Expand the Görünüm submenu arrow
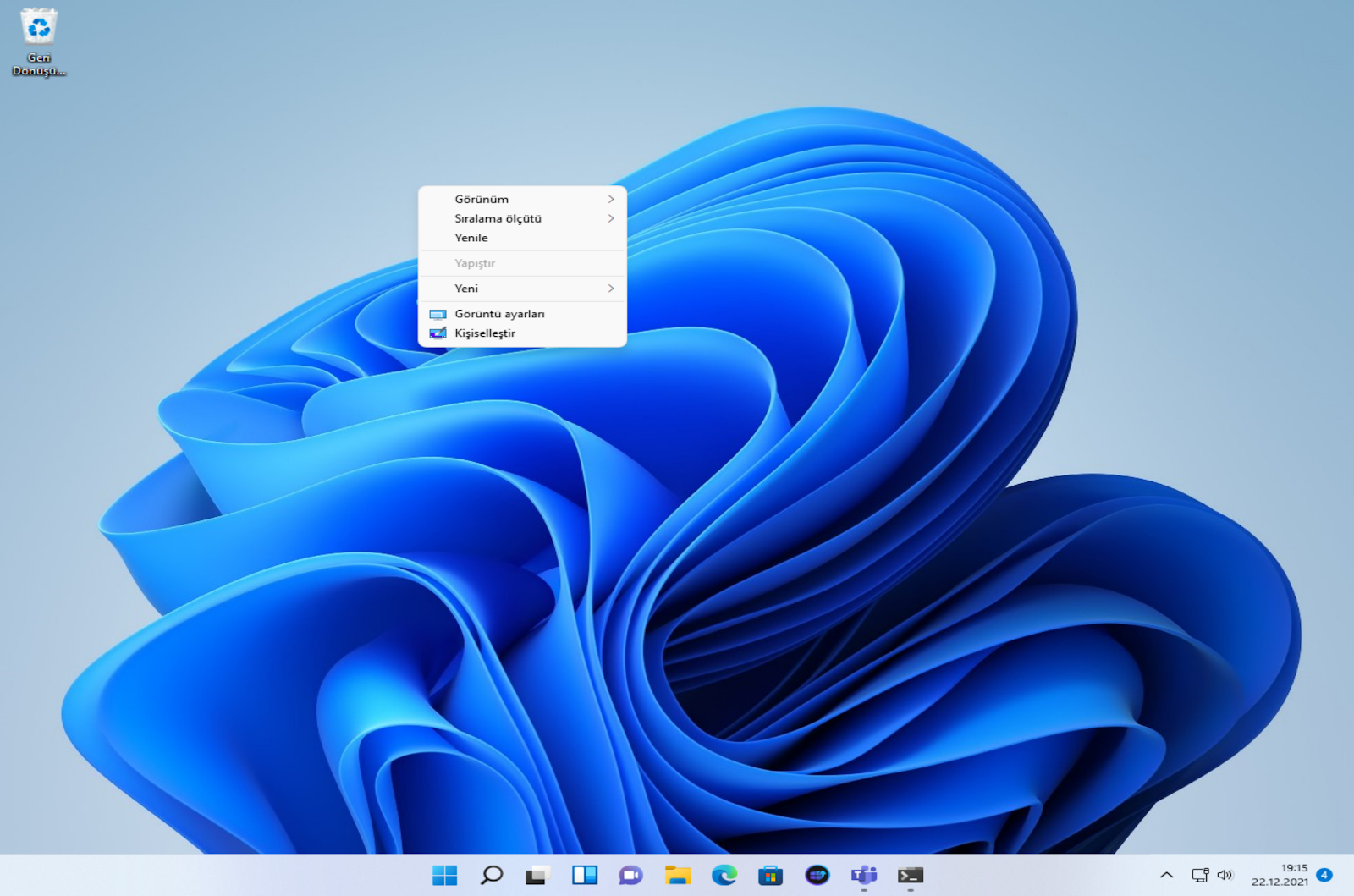This screenshot has height=896, width=1354. coord(610,199)
